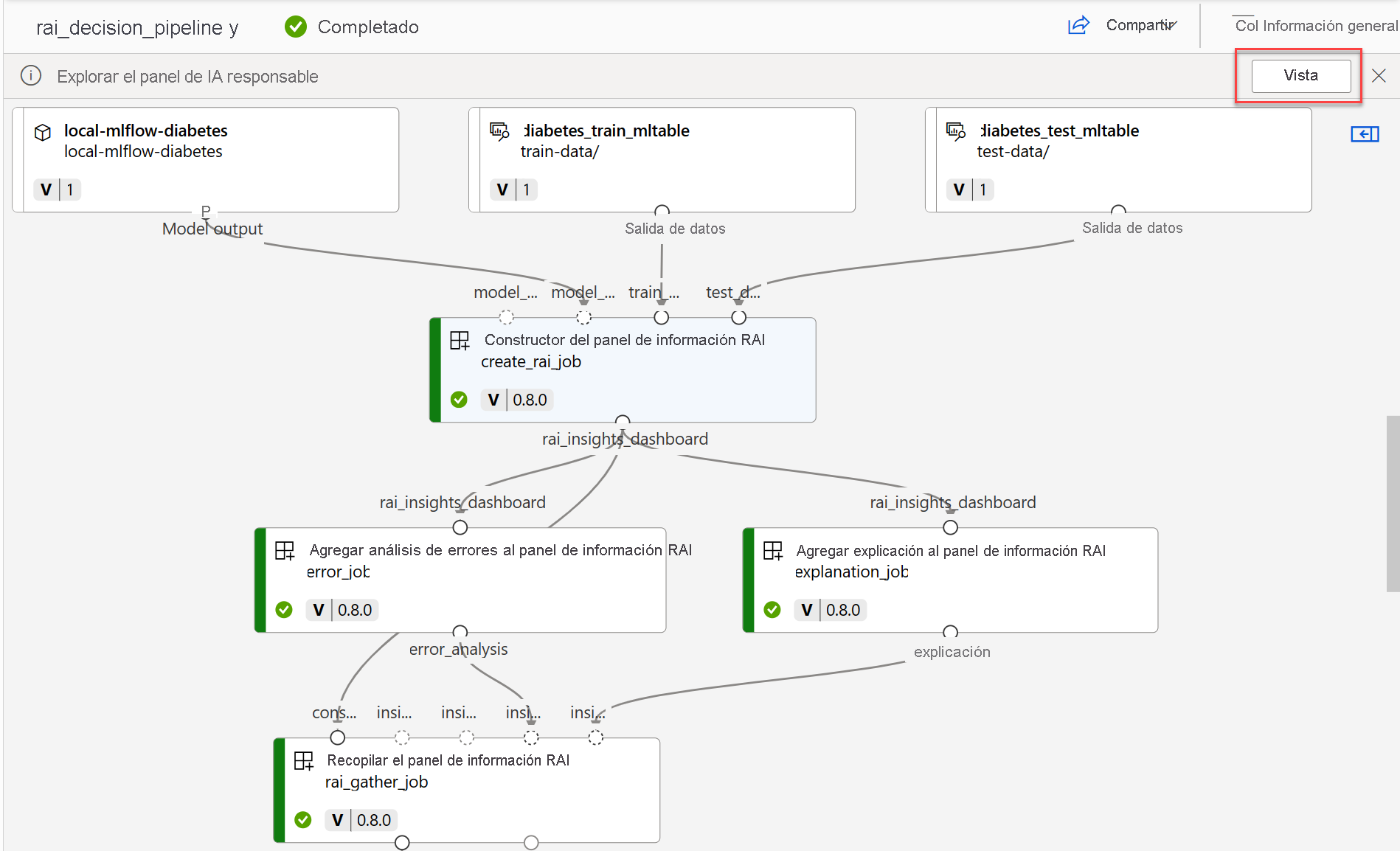The height and width of the screenshot is (851, 1400).
Task: Open Información general panel
Action: pos(1316,26)
